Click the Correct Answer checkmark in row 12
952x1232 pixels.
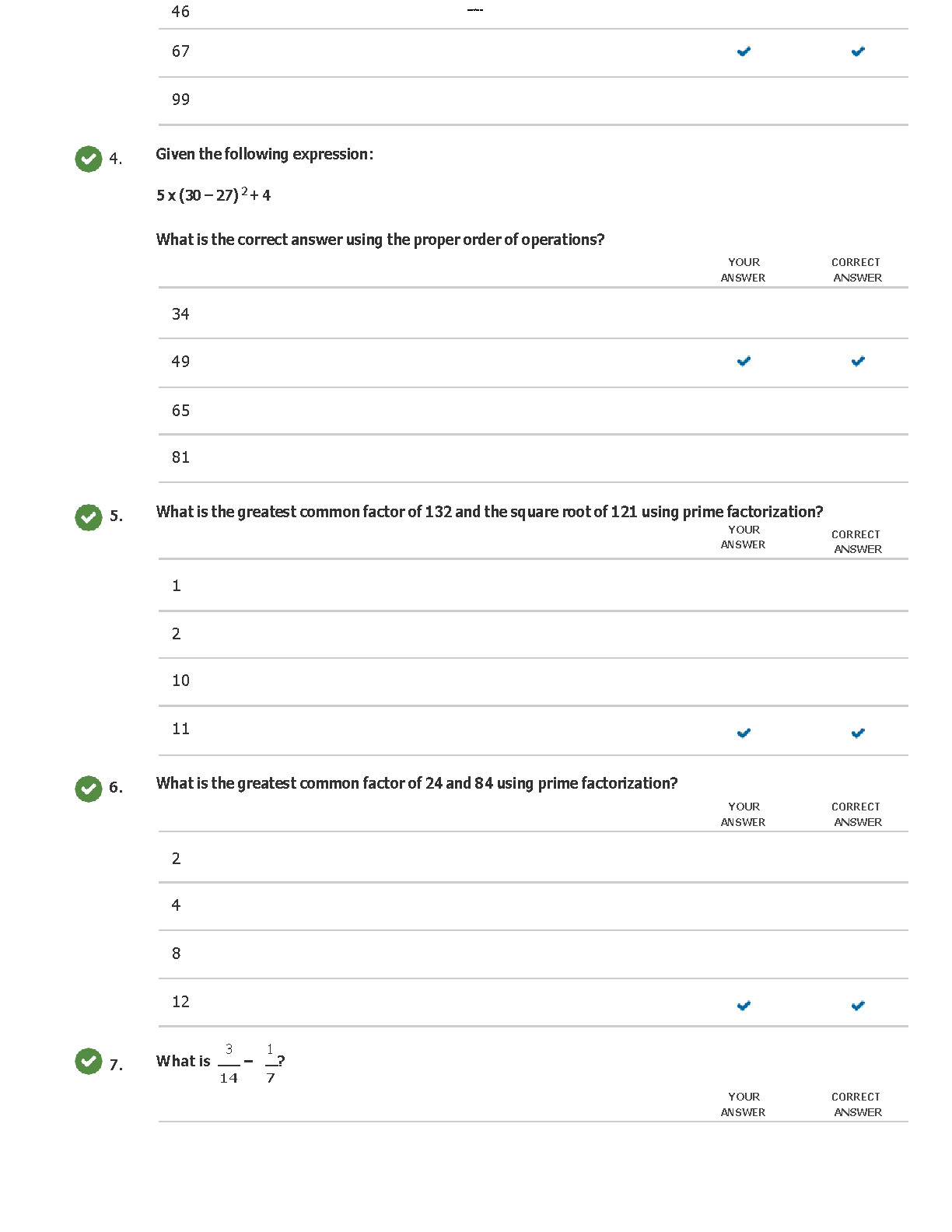[858, 1006]
